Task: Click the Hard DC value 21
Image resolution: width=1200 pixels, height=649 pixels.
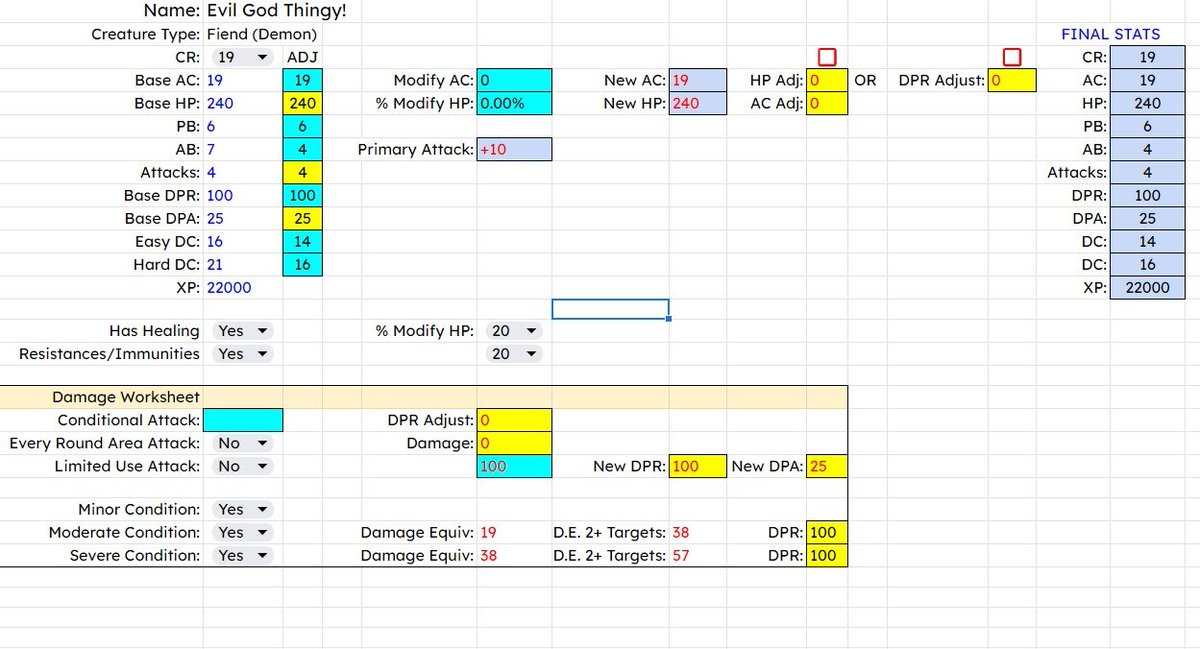Action: coord(214,264)
